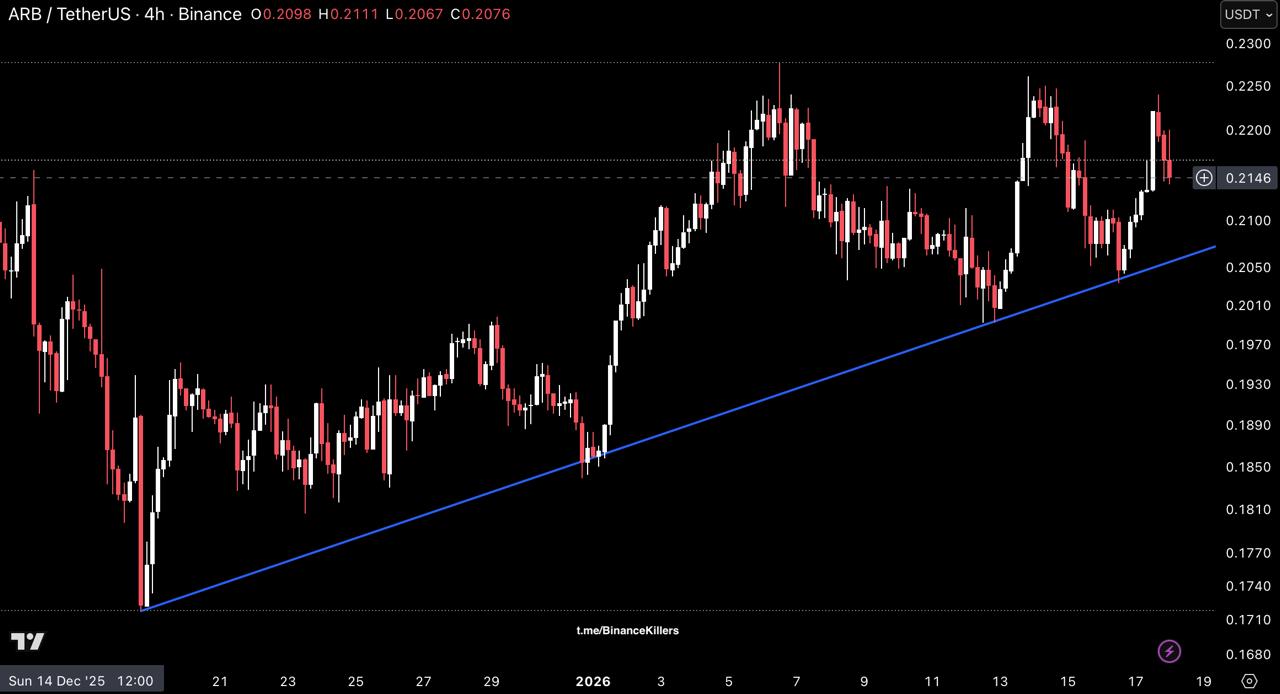This screenshot has height=694, width=1280.
Task: Click date 21 on the time axis
Action: [220, 681]
